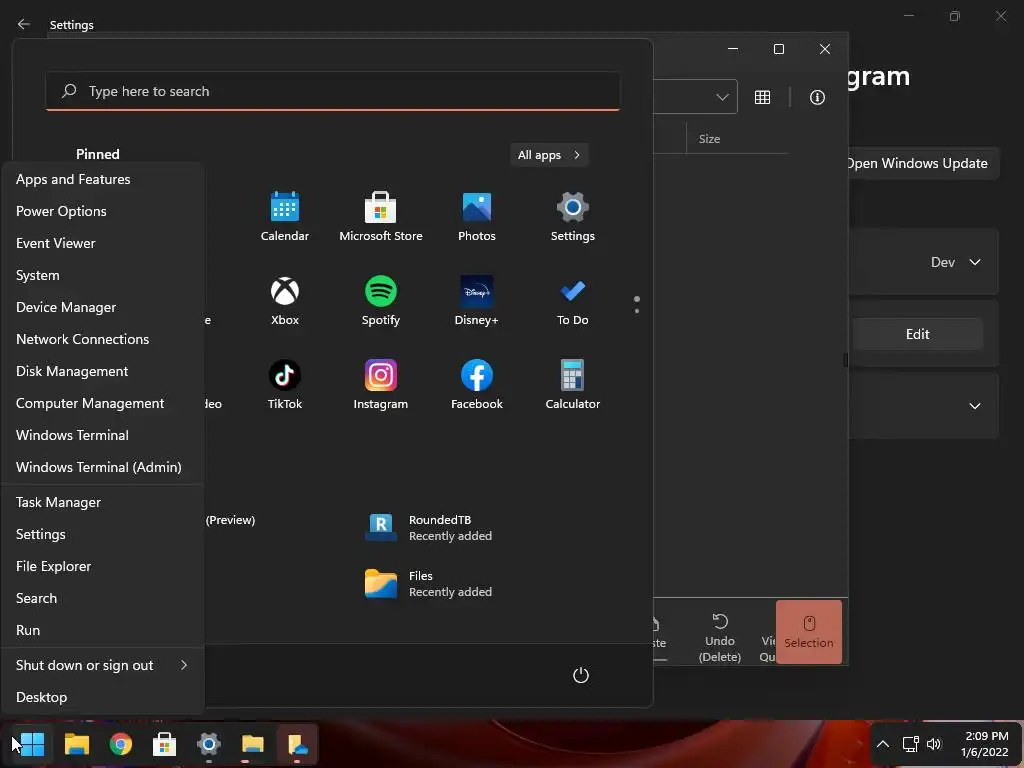1024x768 pixels.
Task: Launch TikTok from pinned apps
Action: point(285,385)
